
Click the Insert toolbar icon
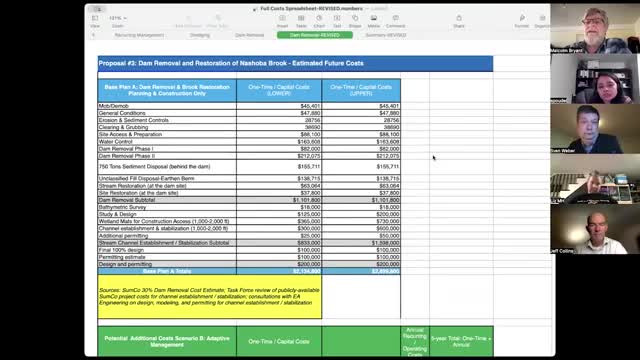coord(282,18)
